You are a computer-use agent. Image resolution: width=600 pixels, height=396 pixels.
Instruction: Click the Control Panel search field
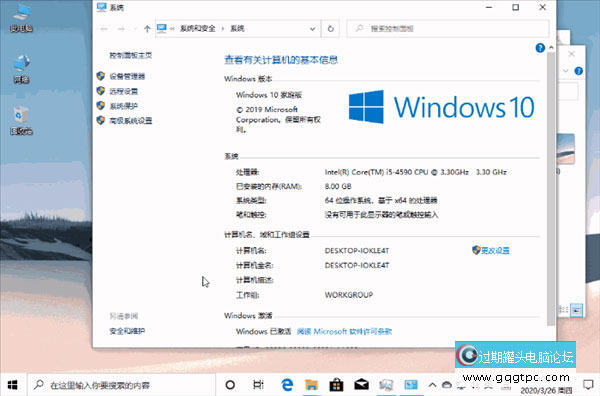pyautogui.click(x=448, y=29)
